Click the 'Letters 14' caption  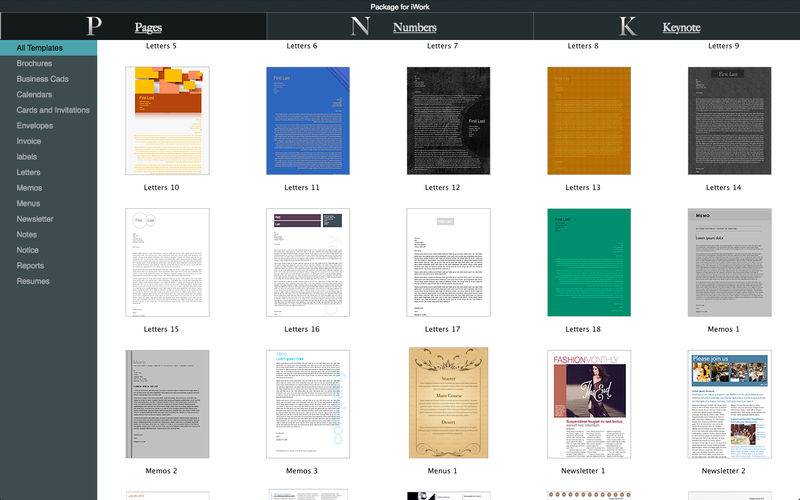(x=723, y=188)
